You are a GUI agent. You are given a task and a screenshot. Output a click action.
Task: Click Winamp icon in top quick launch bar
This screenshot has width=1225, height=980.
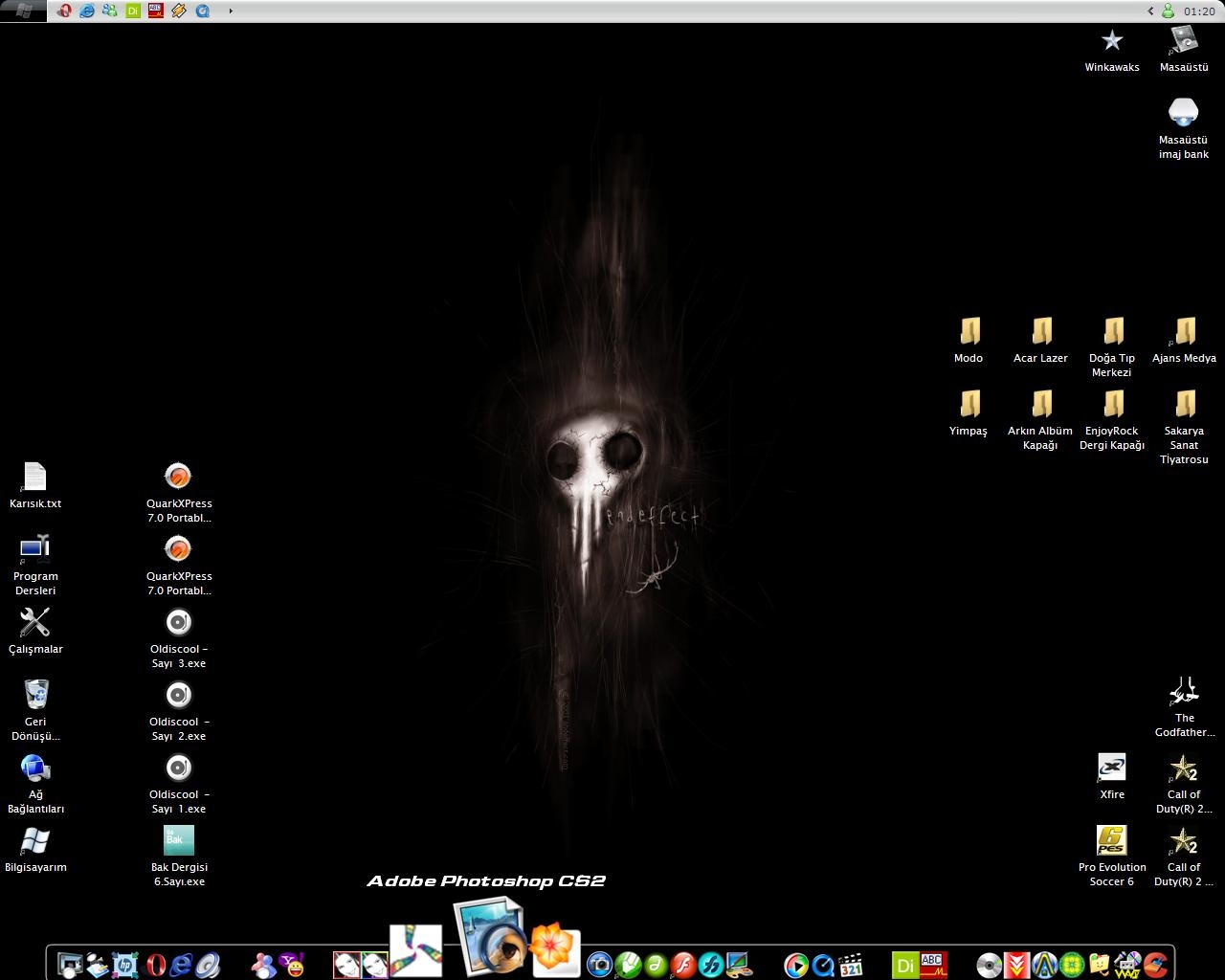tap(179, 11)
